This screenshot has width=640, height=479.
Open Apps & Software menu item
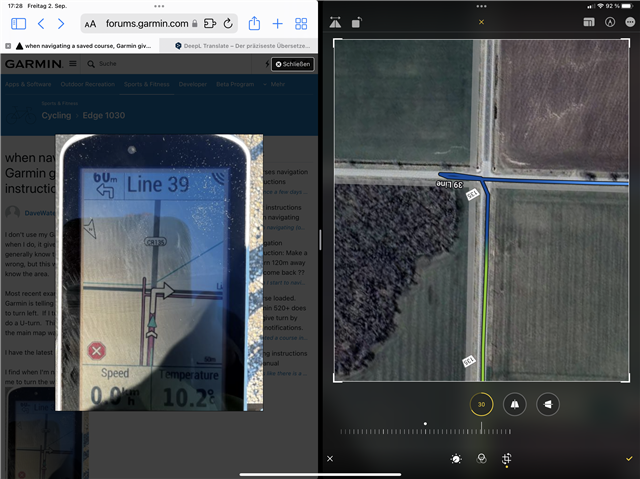(x=28, y=84)
